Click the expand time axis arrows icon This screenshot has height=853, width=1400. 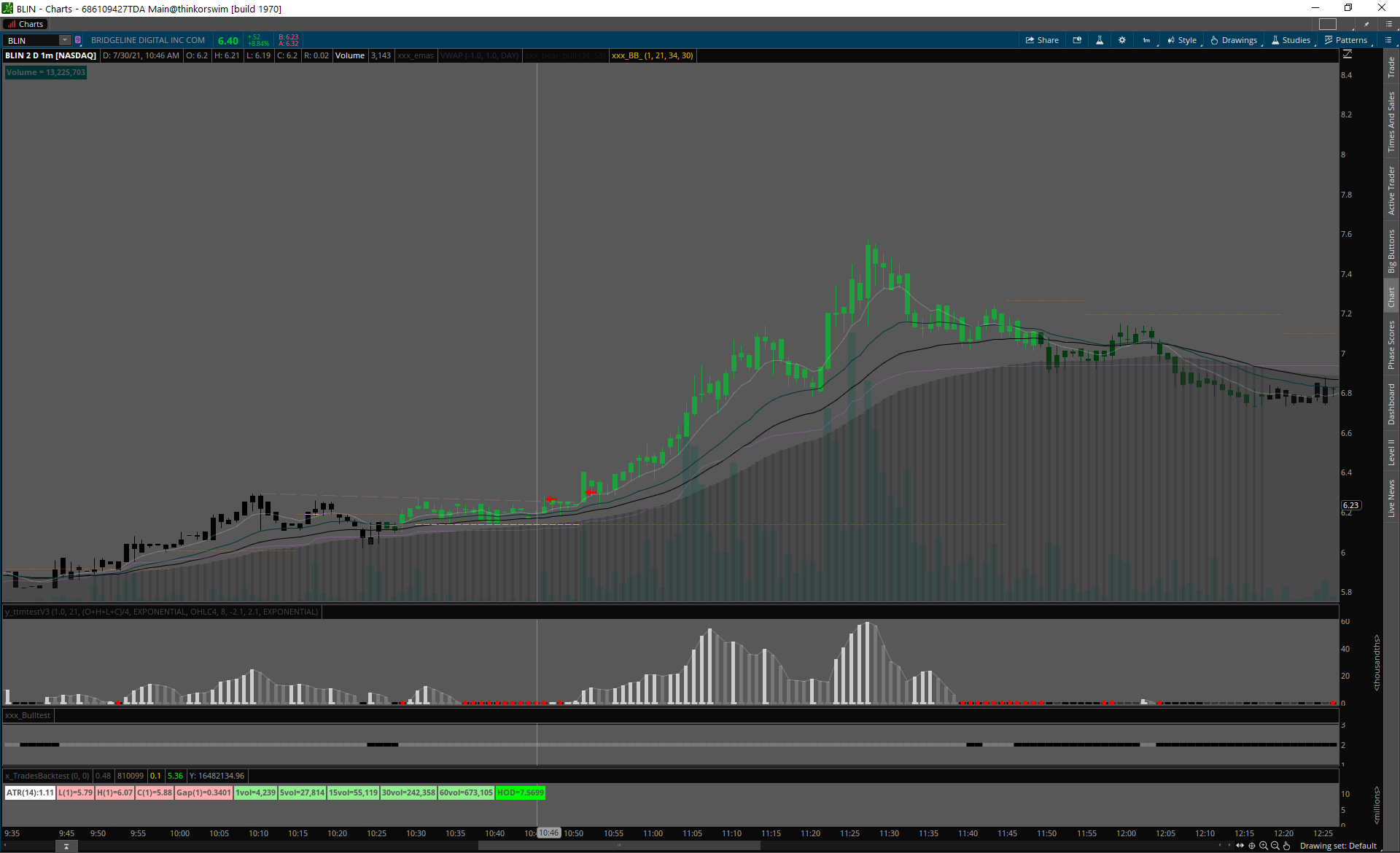pyautogui.click(x=1240, y=846)
